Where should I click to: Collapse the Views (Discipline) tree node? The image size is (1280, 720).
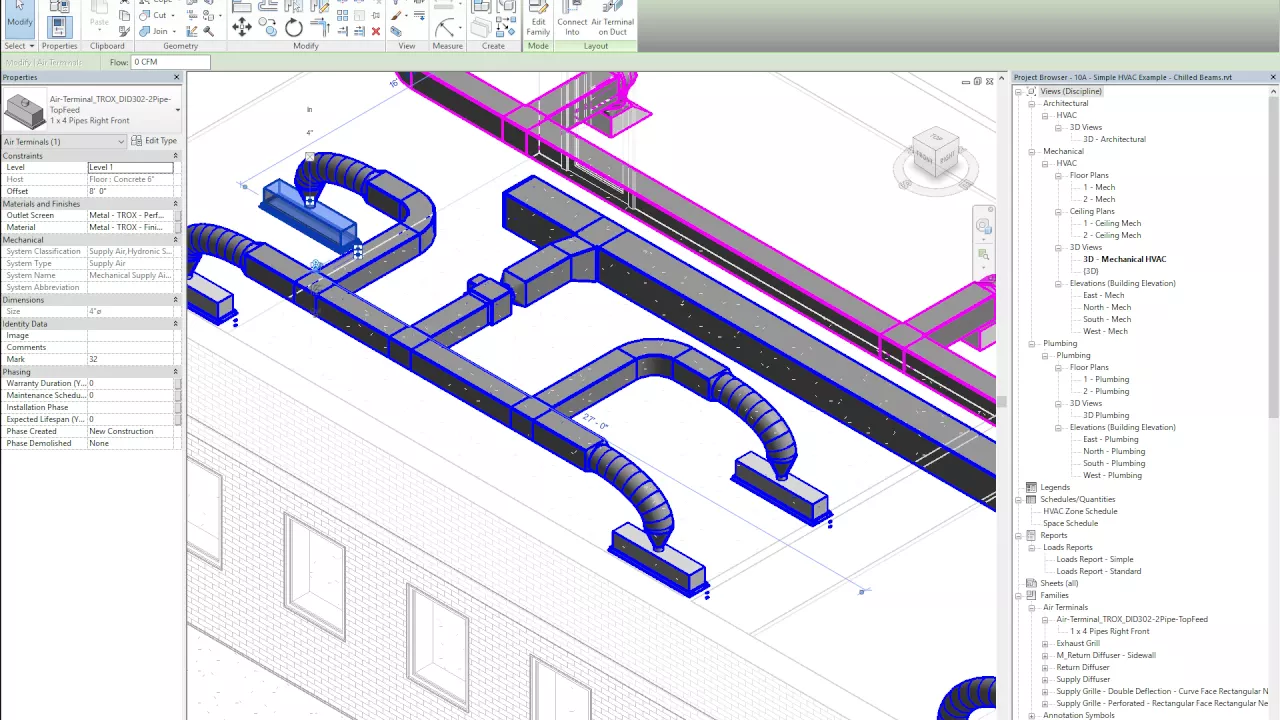tap(1019, 91)
